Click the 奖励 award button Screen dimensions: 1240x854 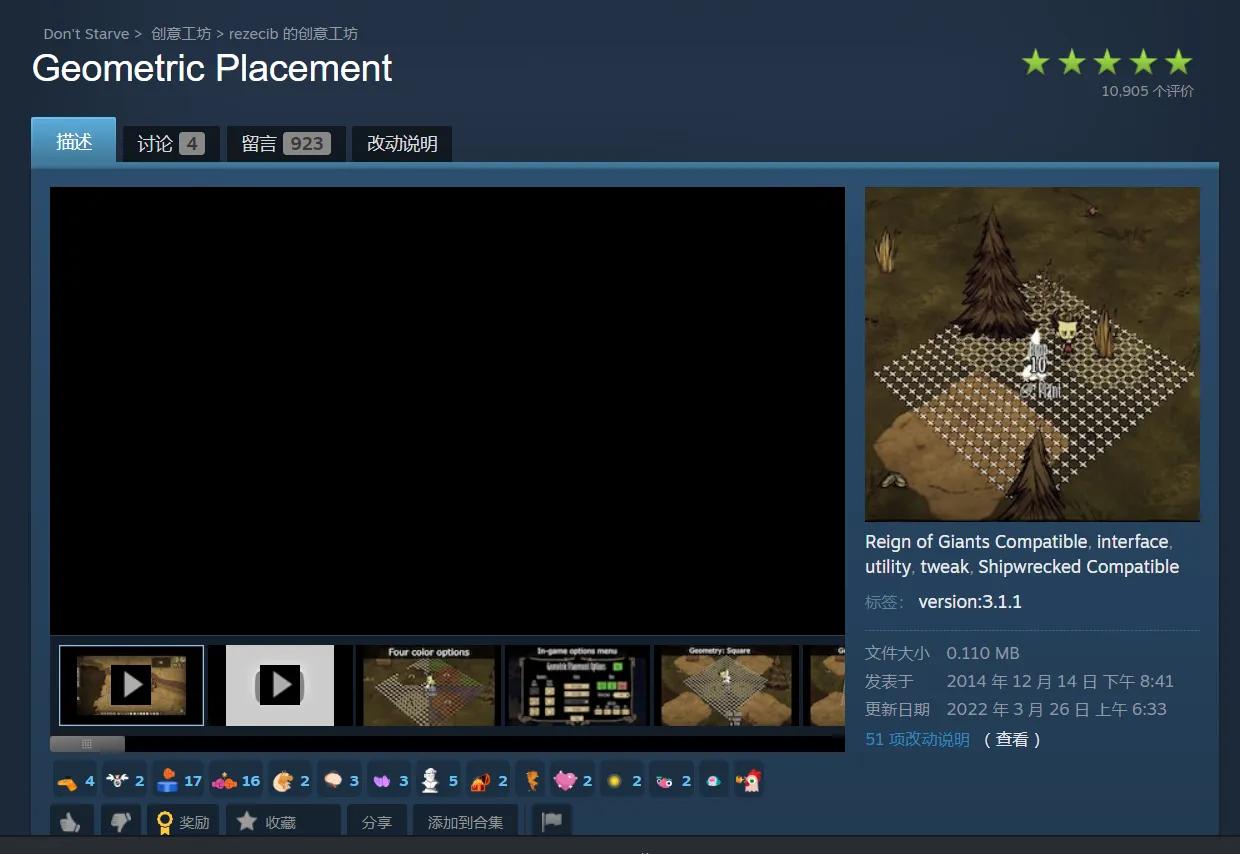(x=183, y=822)
